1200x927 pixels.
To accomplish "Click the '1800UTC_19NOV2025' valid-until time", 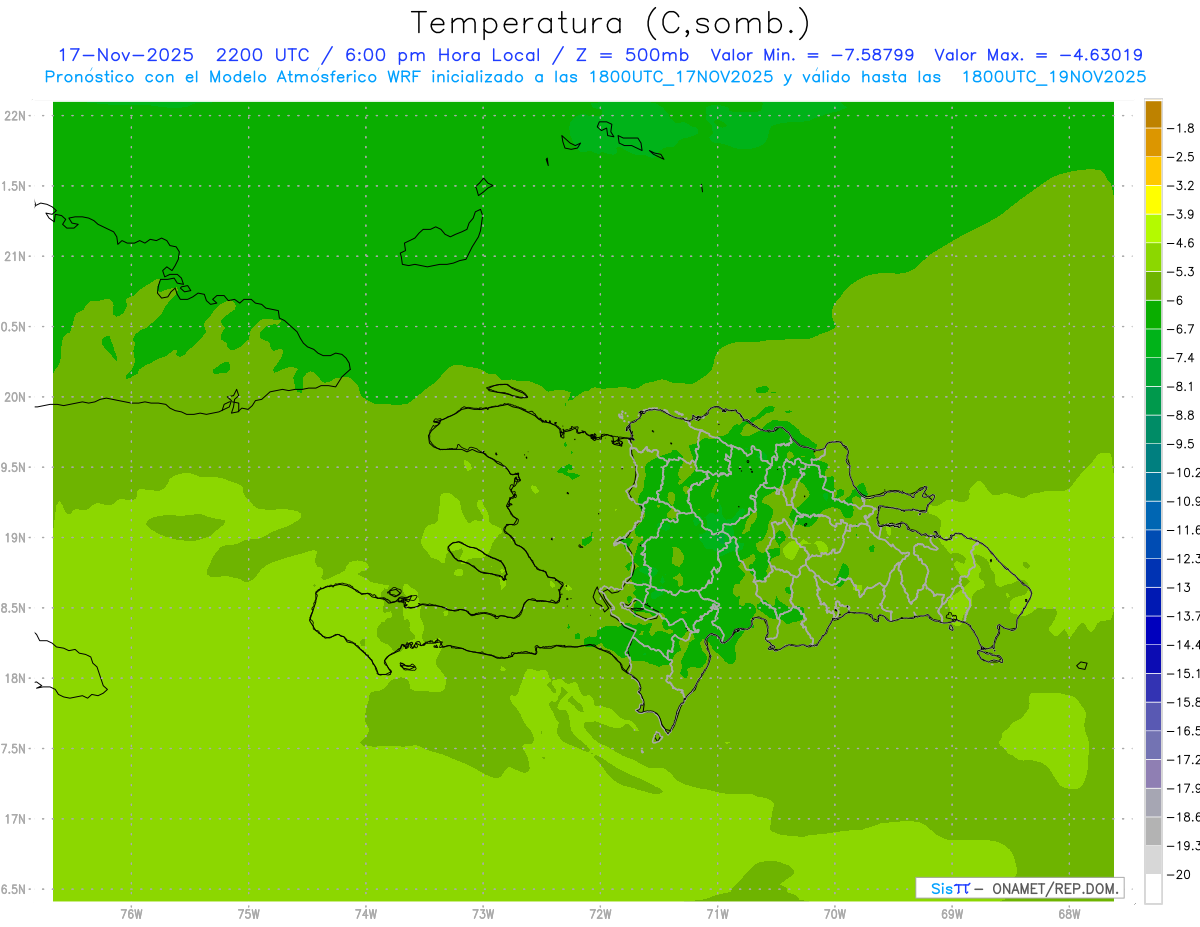I will pos(1053,76).
